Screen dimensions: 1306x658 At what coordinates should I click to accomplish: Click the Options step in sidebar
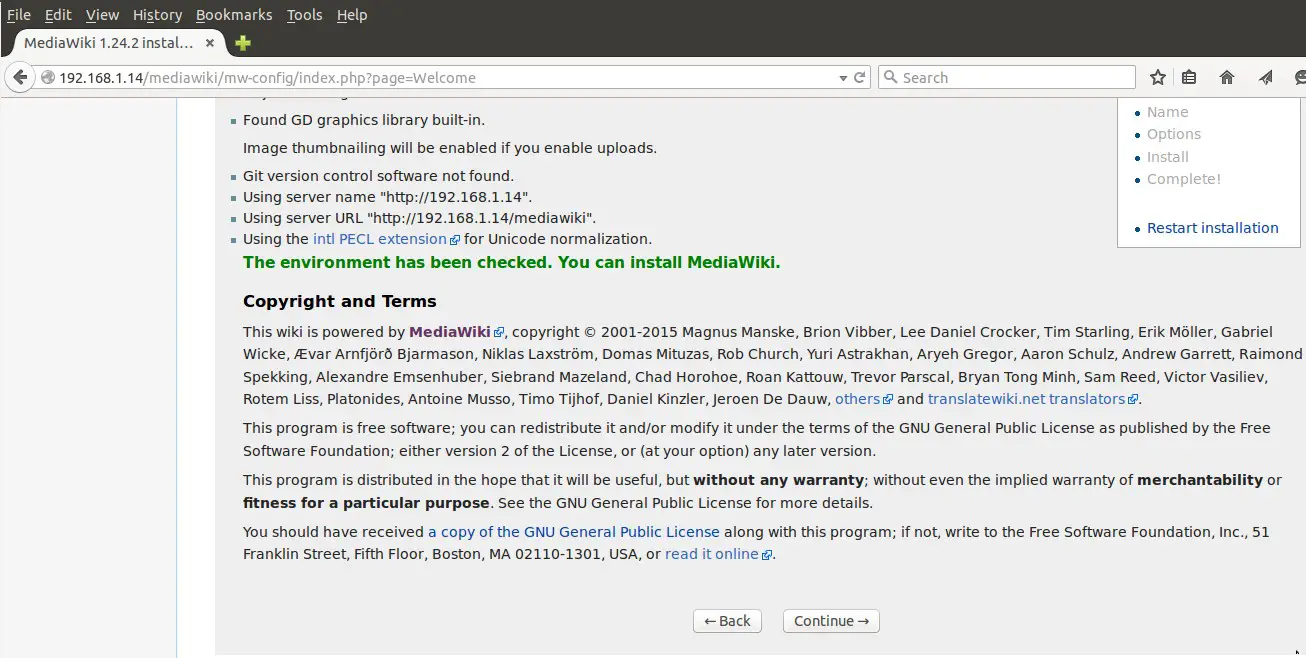(x=1174, y=134)
